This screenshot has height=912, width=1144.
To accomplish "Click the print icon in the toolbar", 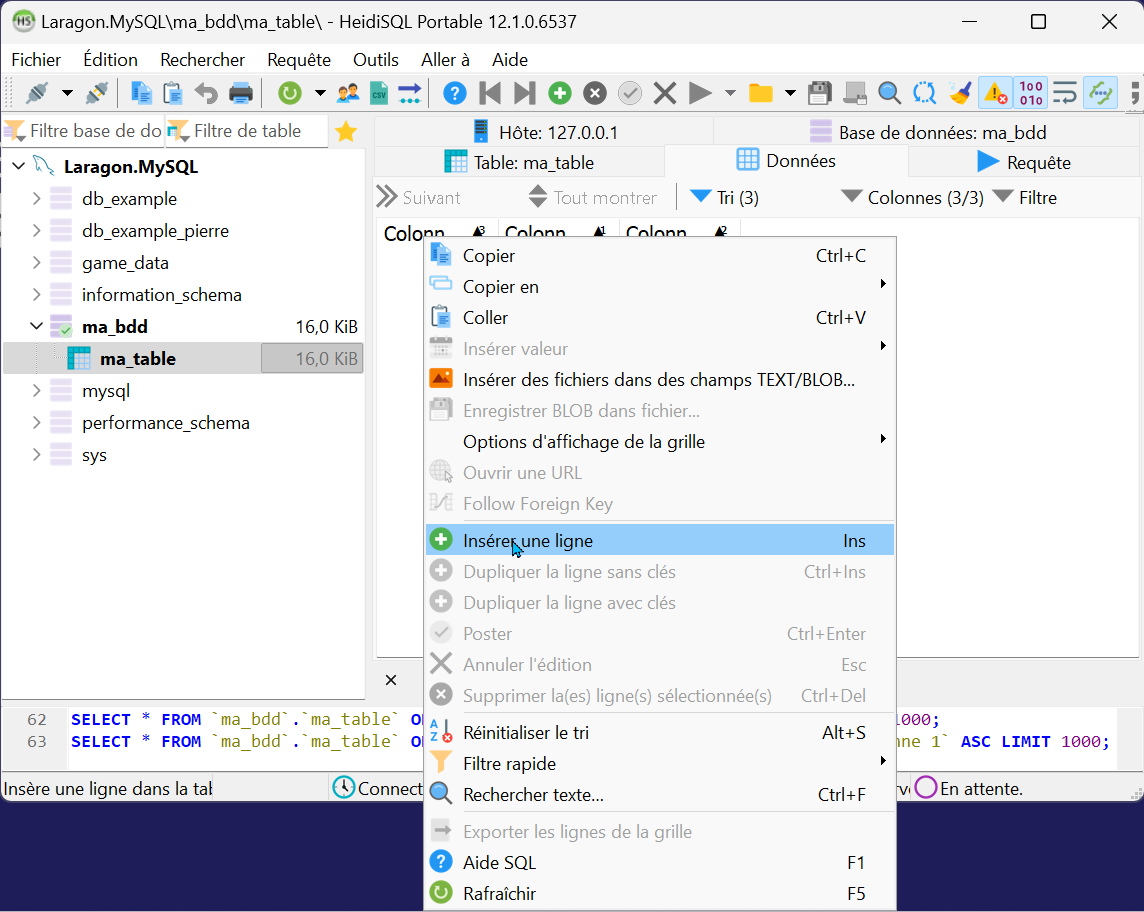I will (x=241, y=93).
